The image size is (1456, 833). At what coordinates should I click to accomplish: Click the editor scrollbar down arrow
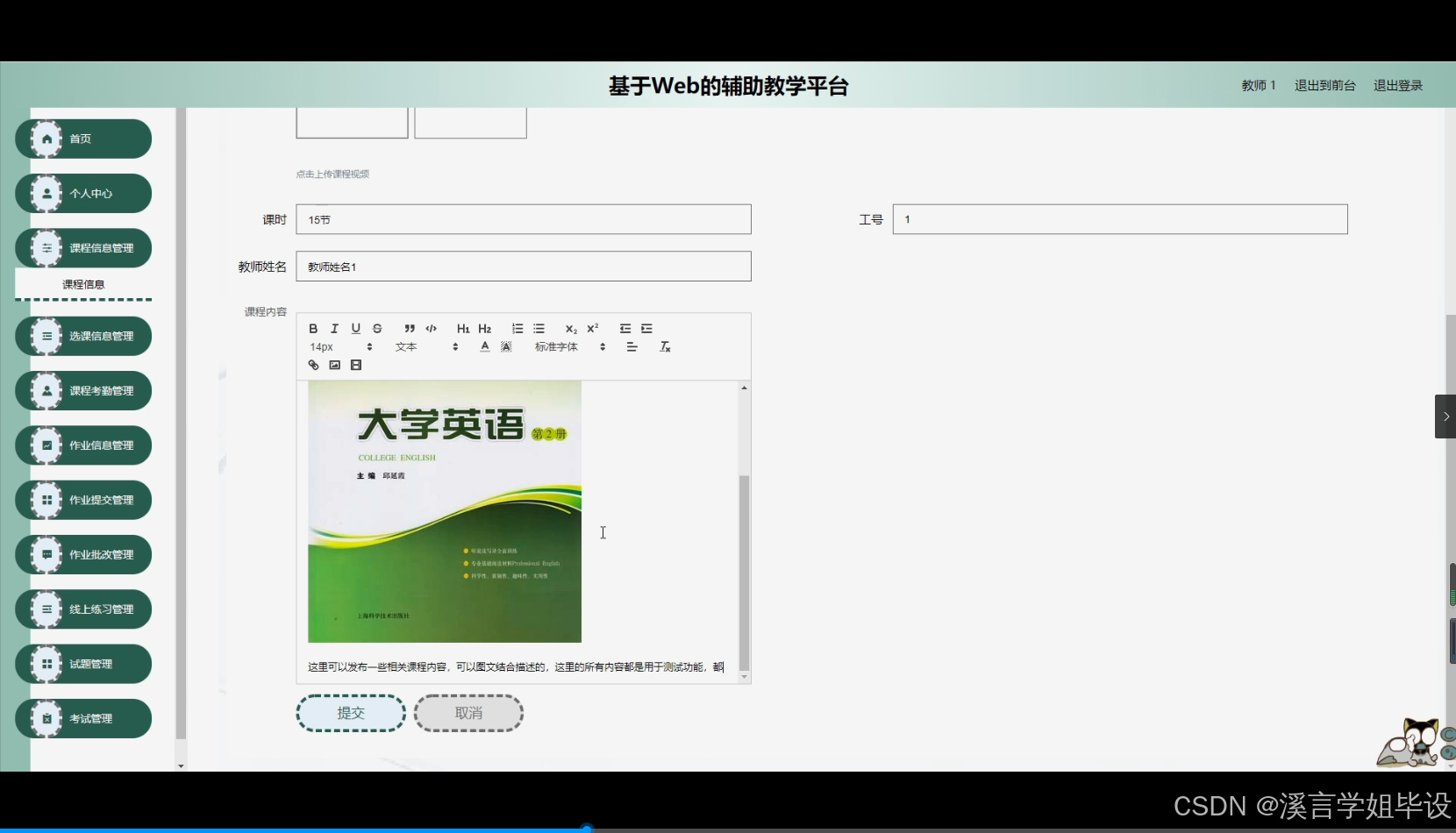pyautogui.click(x=744, y=677)
